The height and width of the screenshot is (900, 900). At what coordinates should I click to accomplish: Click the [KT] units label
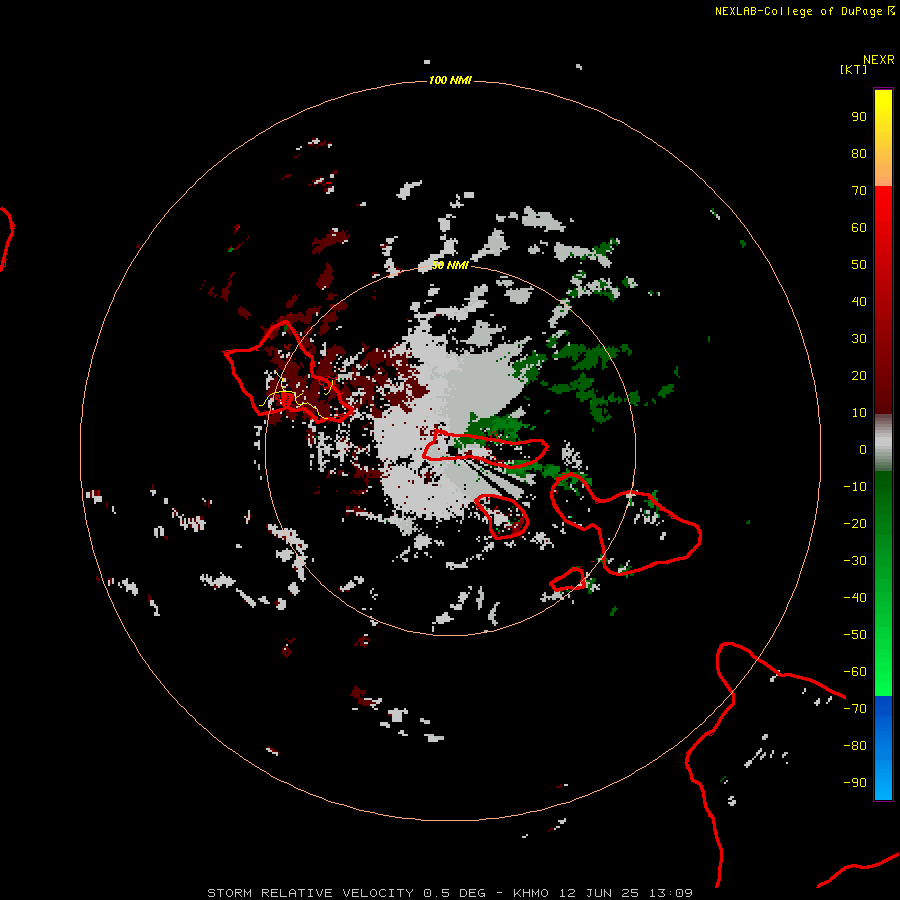coord(854,69)
